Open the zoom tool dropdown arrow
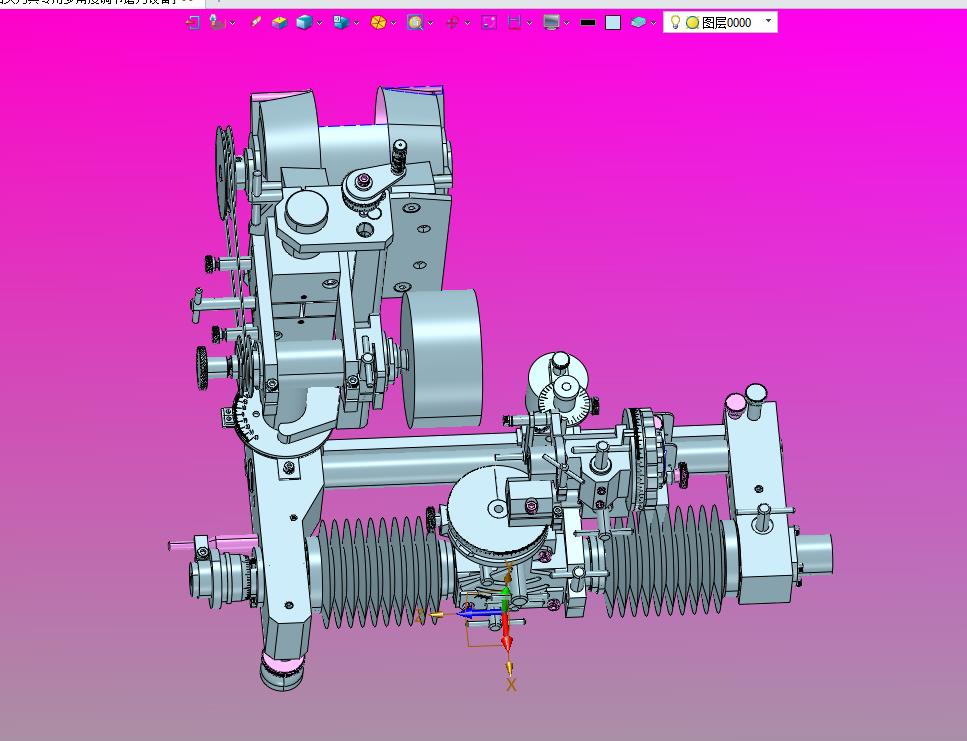The width and height of the screenshot is (967, 741). (x=430, y=23)
